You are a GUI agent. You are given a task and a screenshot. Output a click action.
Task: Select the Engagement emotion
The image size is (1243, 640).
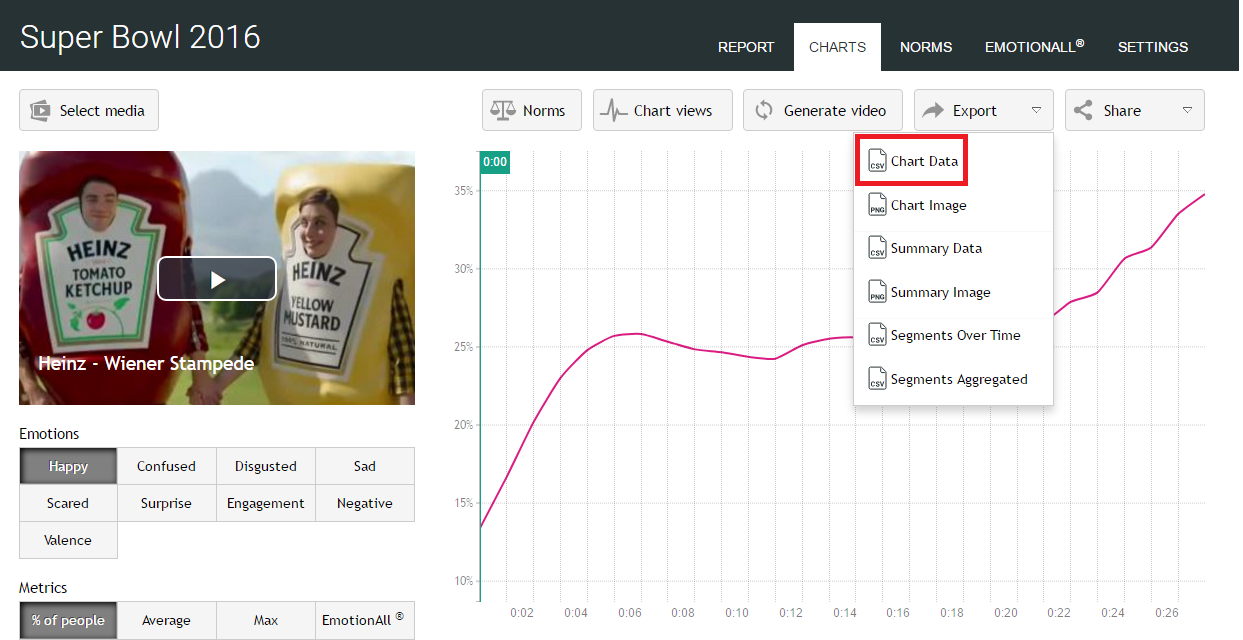tap(265, 503)
